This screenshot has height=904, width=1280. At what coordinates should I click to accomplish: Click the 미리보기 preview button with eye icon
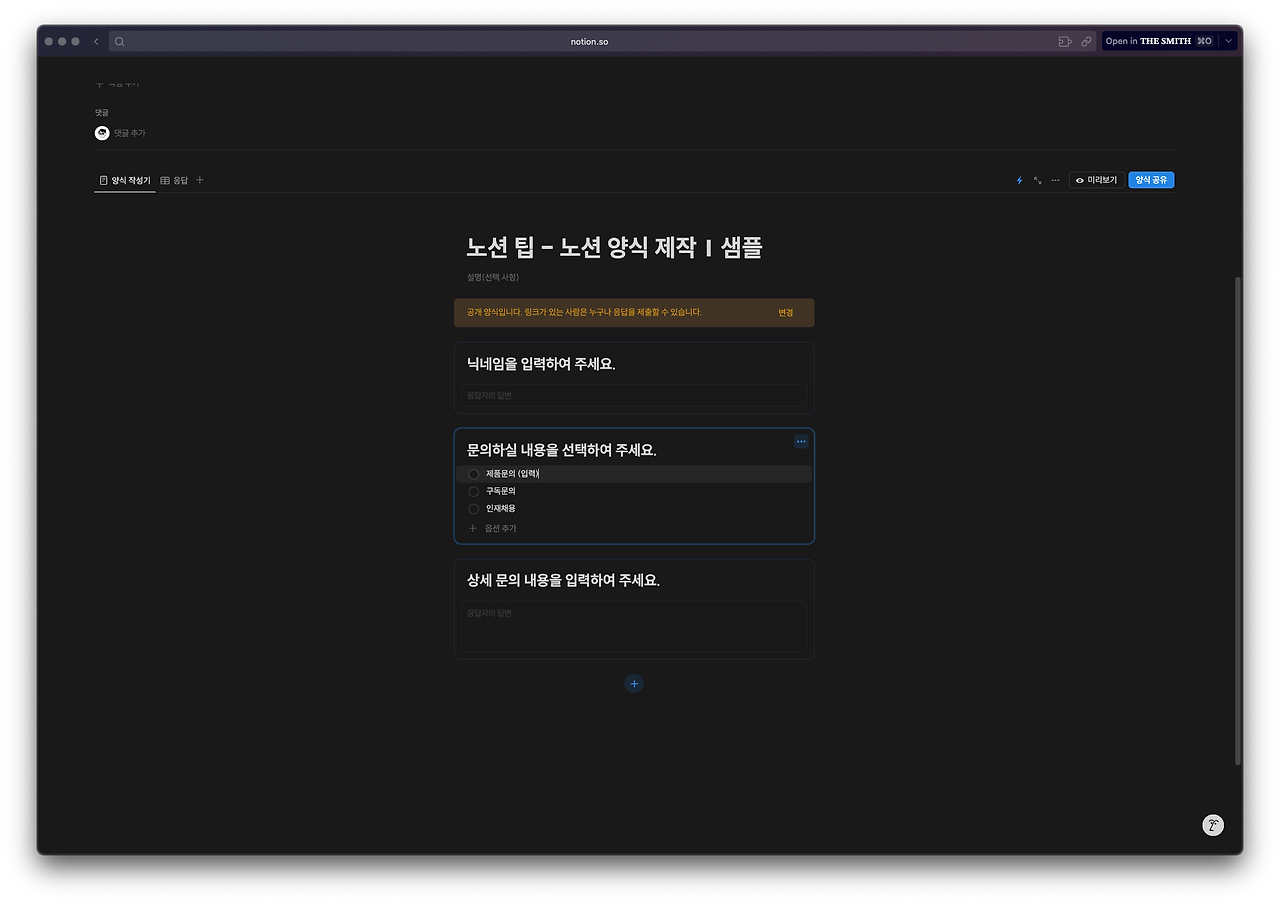pyautogui.click(x=1096, y=180)
